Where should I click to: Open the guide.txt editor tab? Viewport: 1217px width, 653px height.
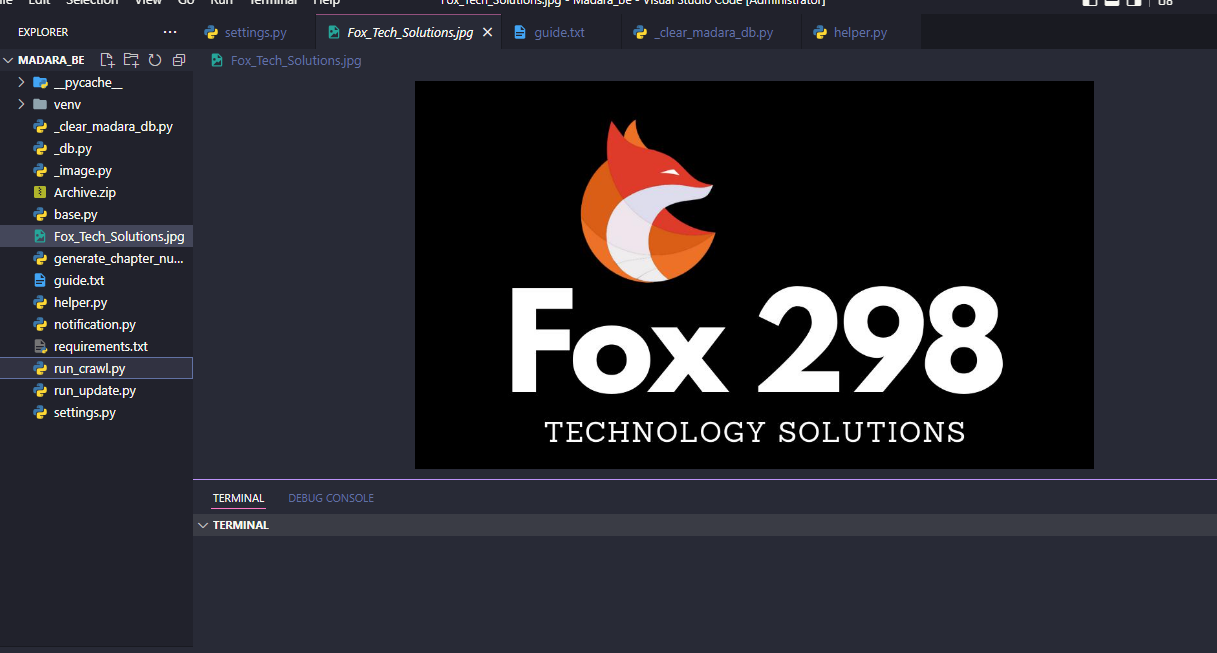[x=560, y=33]
